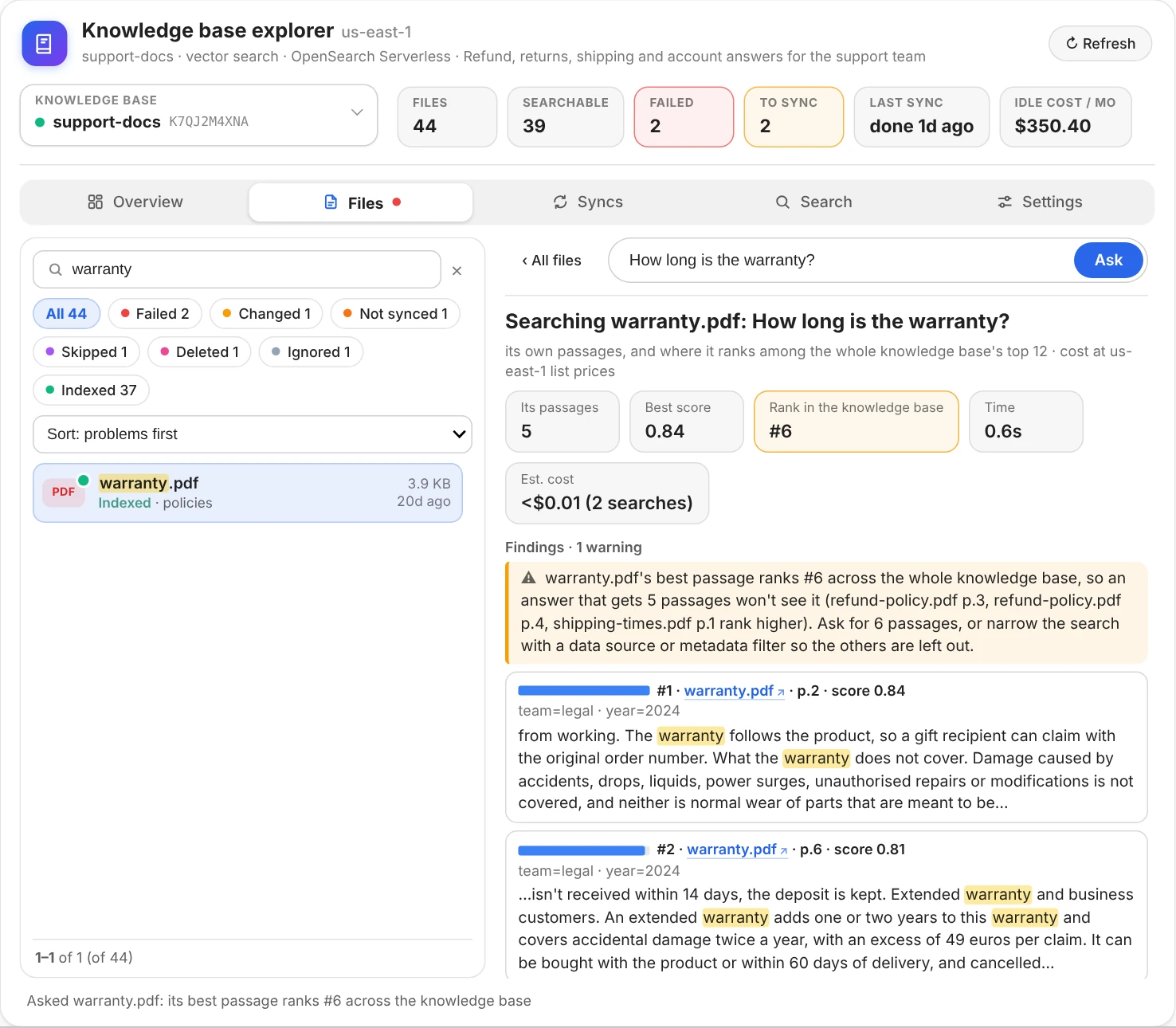
Task: Open external link icon on result #2
Action: pos(784,850)
